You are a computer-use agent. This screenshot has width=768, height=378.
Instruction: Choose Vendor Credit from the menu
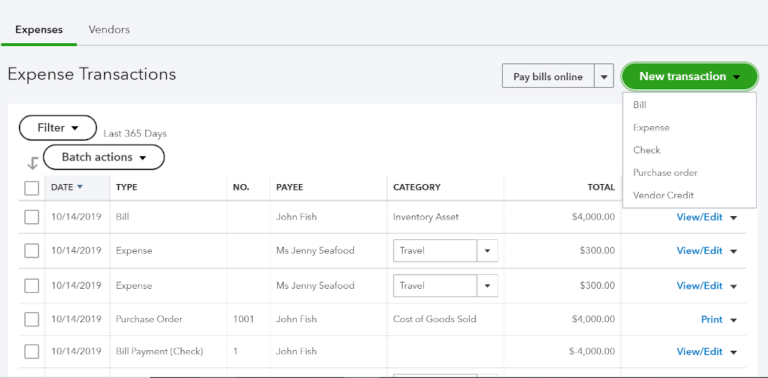click(x=663, y=195)
